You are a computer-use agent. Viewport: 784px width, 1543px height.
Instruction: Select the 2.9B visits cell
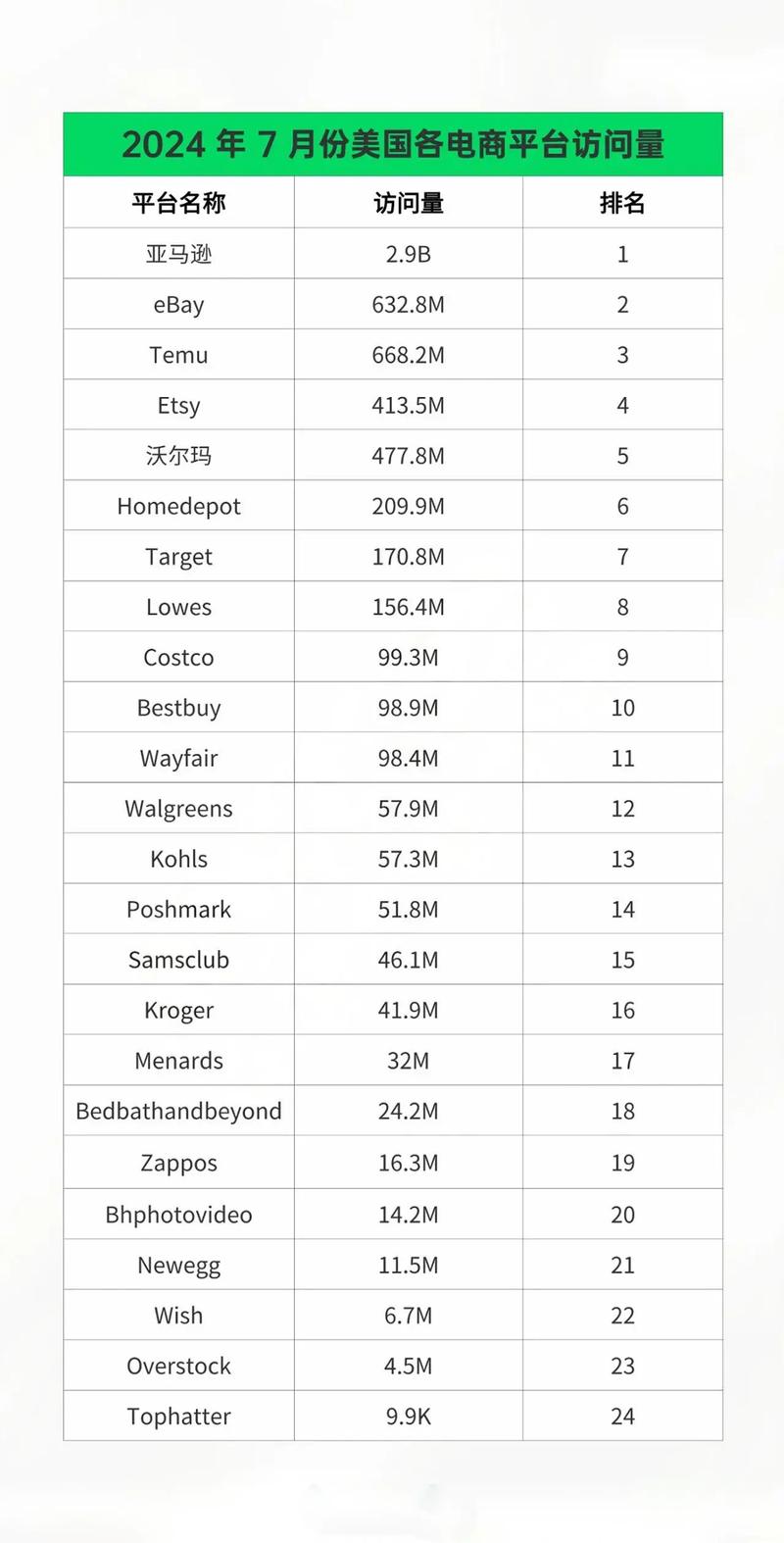[x=408, y=254]
